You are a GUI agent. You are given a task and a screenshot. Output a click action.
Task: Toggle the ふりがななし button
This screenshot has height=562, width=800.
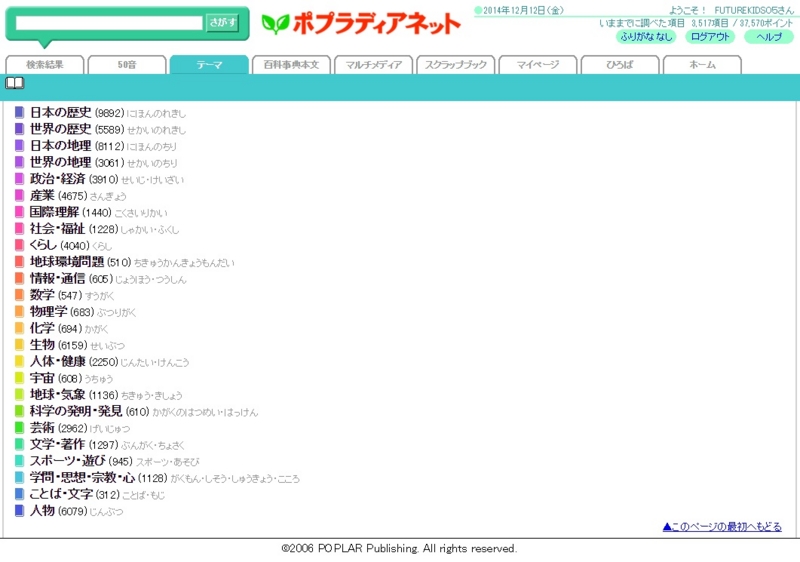[646, 37]
